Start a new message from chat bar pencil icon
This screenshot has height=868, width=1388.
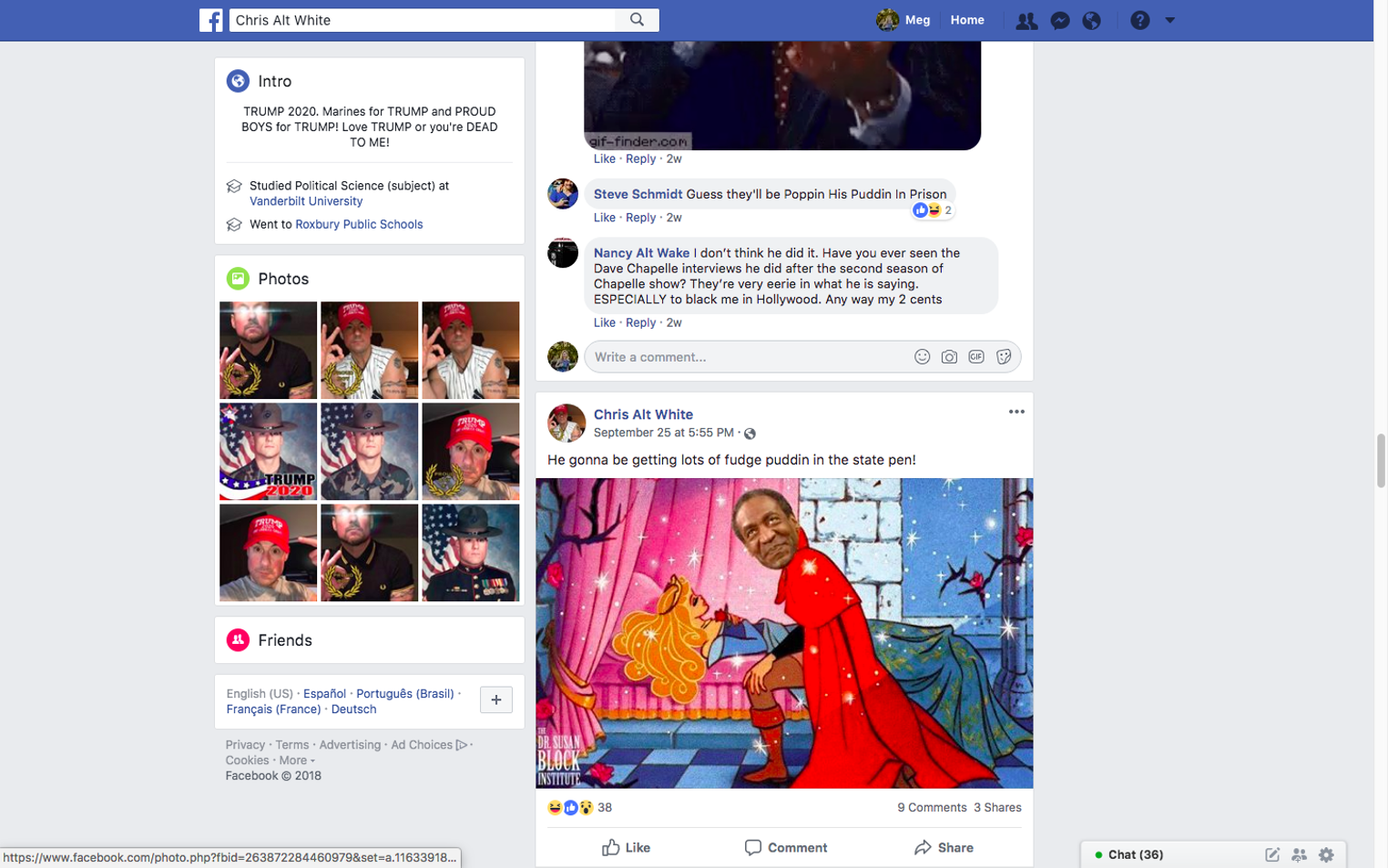(1272, 854)
